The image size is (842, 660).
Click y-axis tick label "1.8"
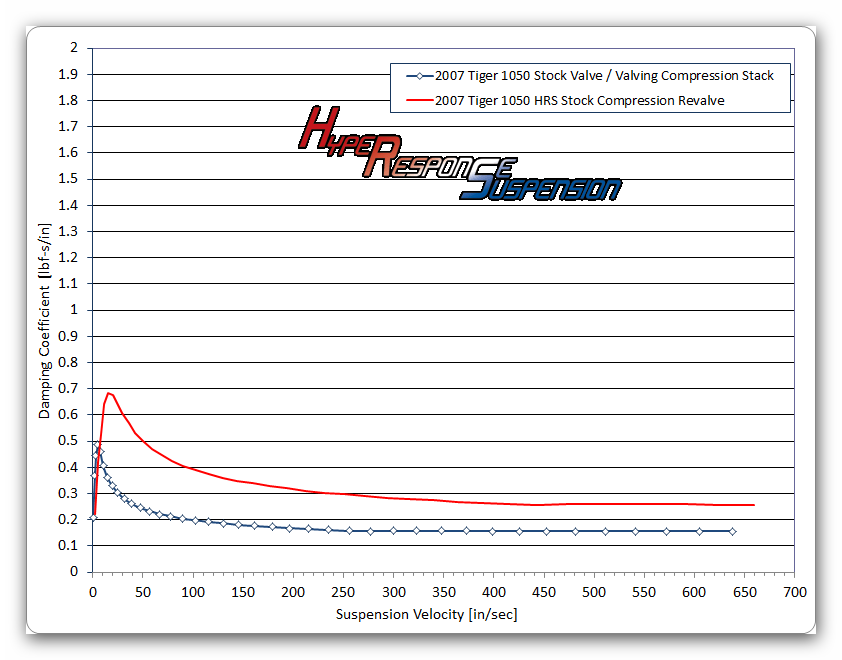(68, 100)
